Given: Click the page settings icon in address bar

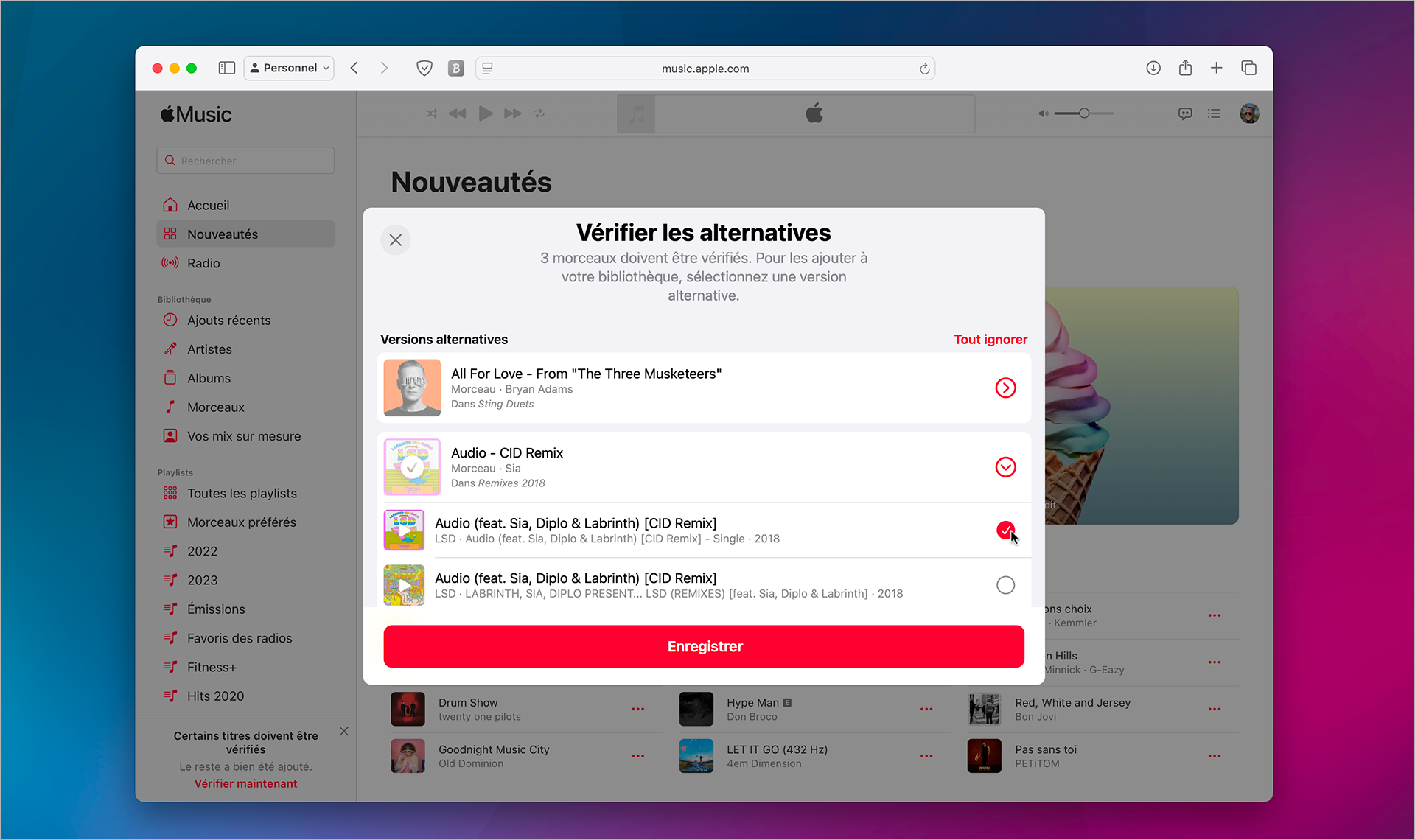Looking at the screenshot, I should click(x=487, y=69).
